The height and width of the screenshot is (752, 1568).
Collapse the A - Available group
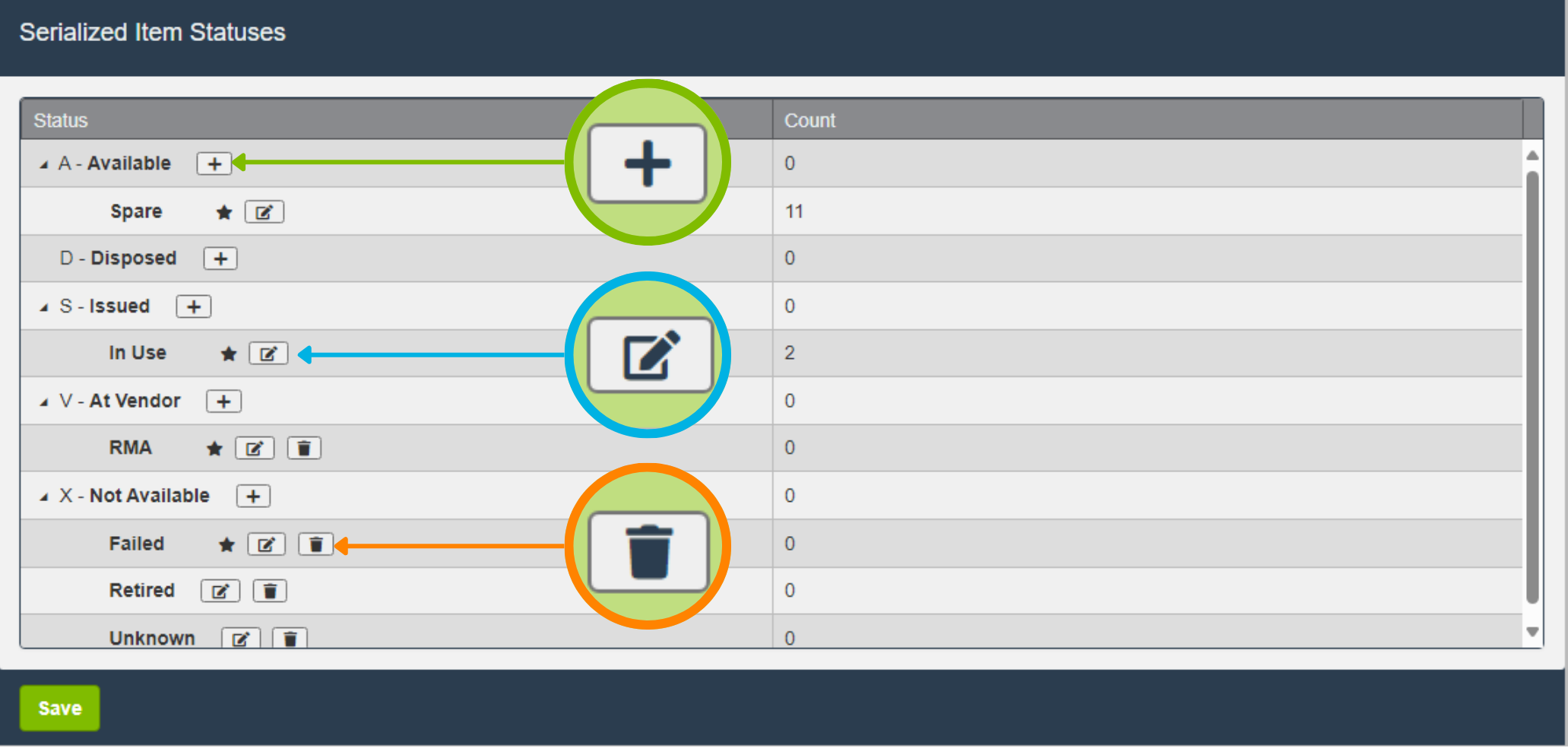[x=44, y=164]
